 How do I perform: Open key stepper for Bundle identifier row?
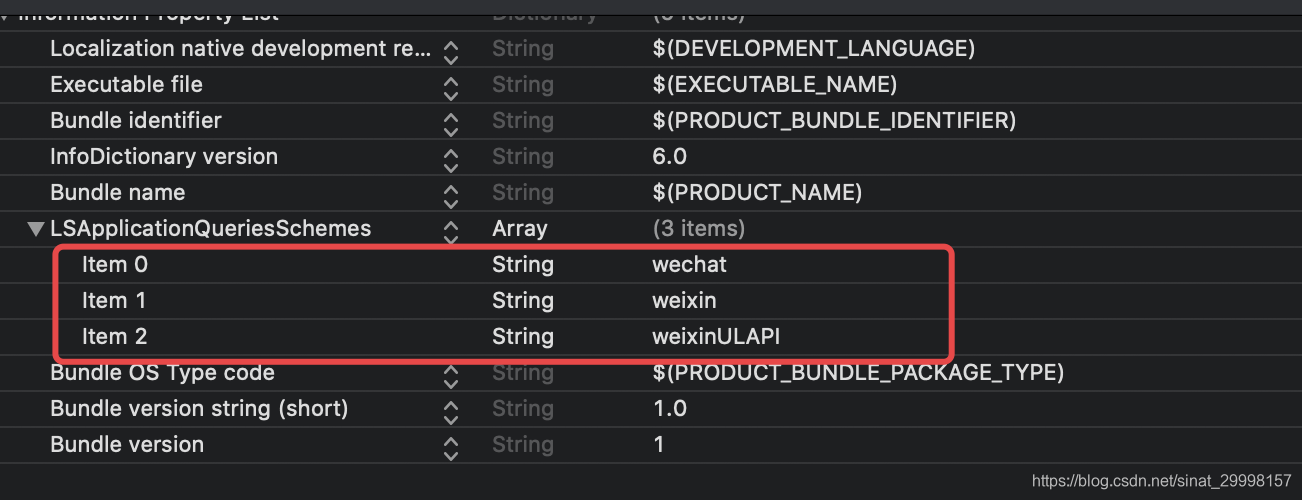point(451,122)
